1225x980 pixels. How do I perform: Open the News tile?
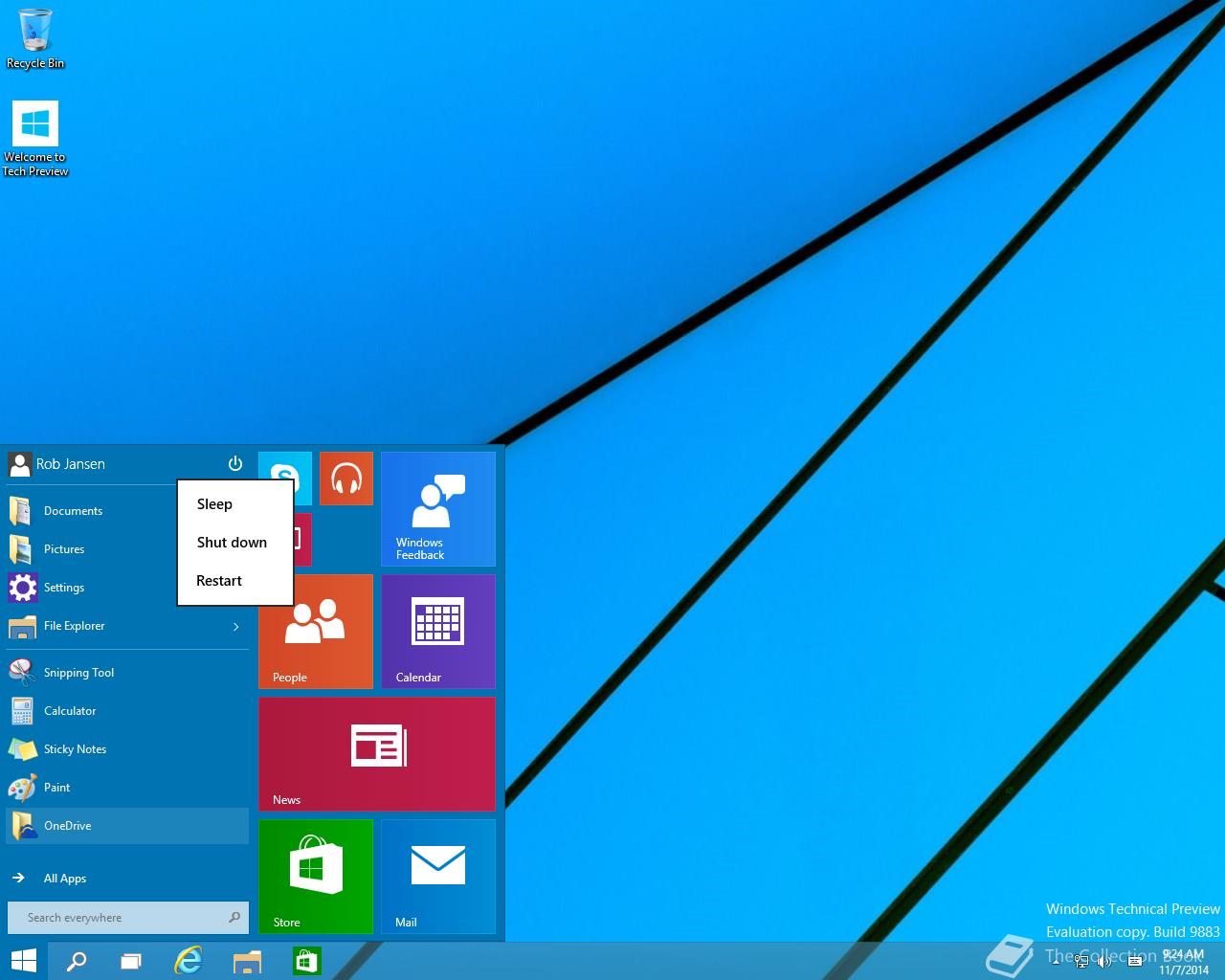[377, 754]
